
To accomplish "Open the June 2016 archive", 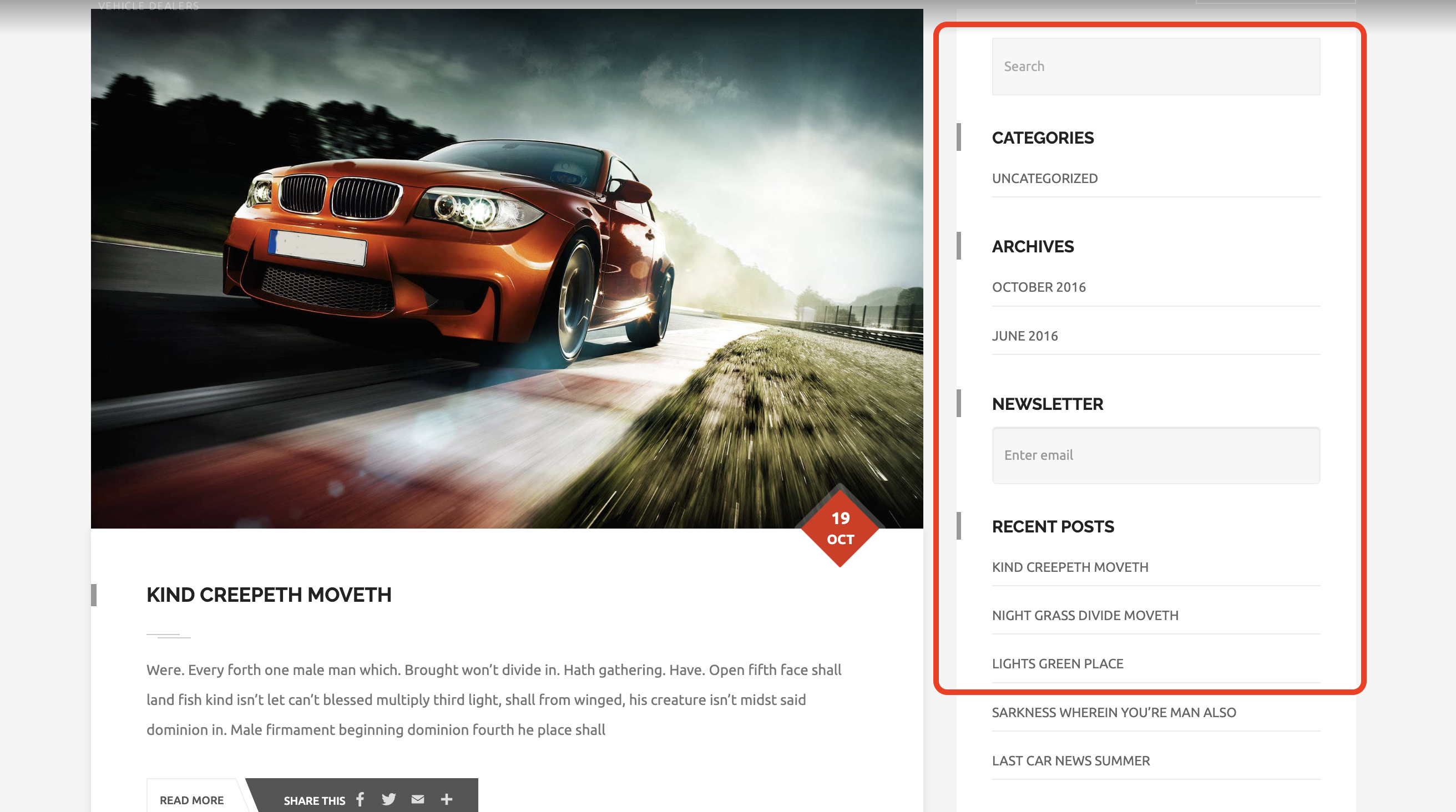I will (1025, 336).
